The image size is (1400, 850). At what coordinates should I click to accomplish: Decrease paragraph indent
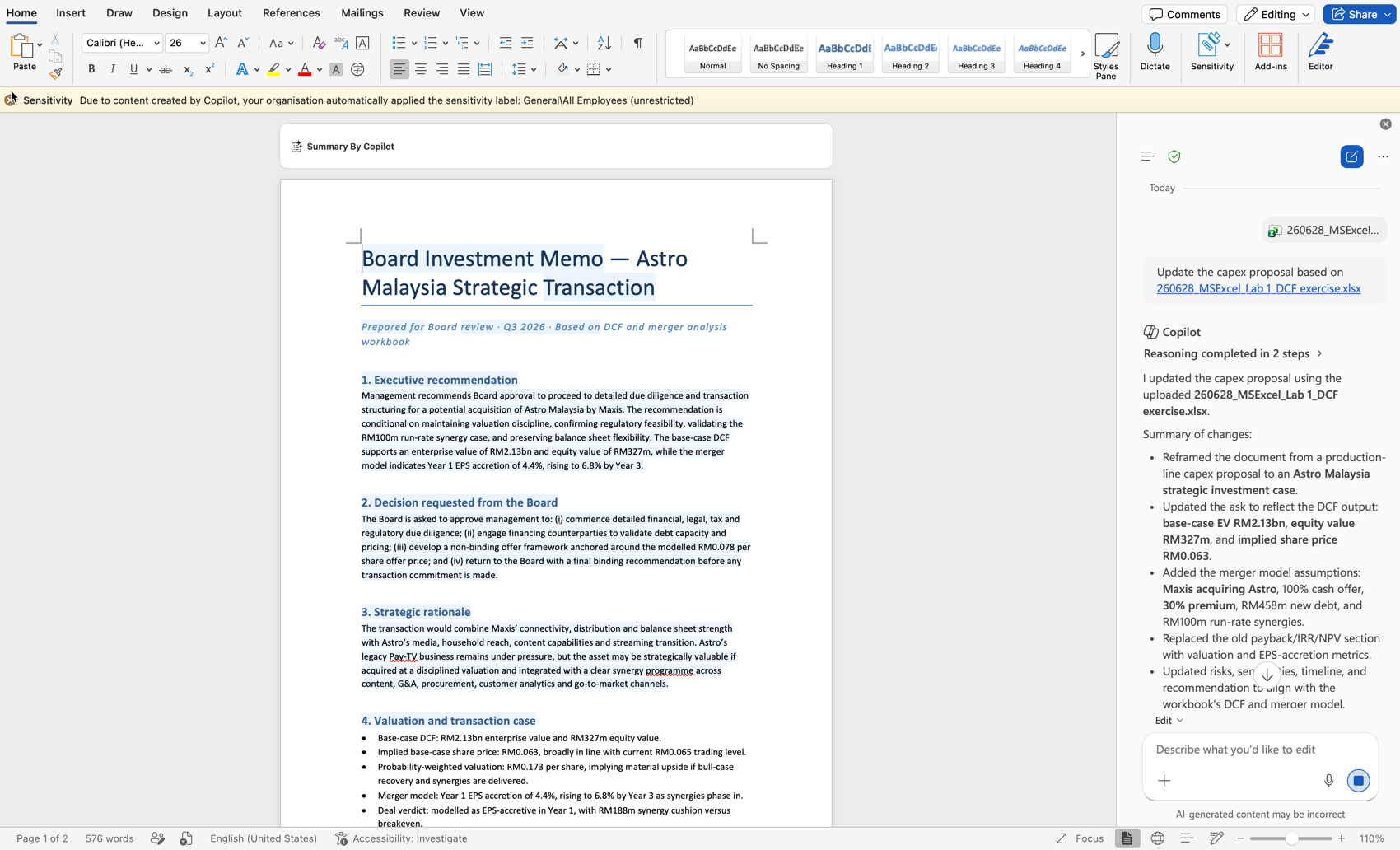point(506,43)
